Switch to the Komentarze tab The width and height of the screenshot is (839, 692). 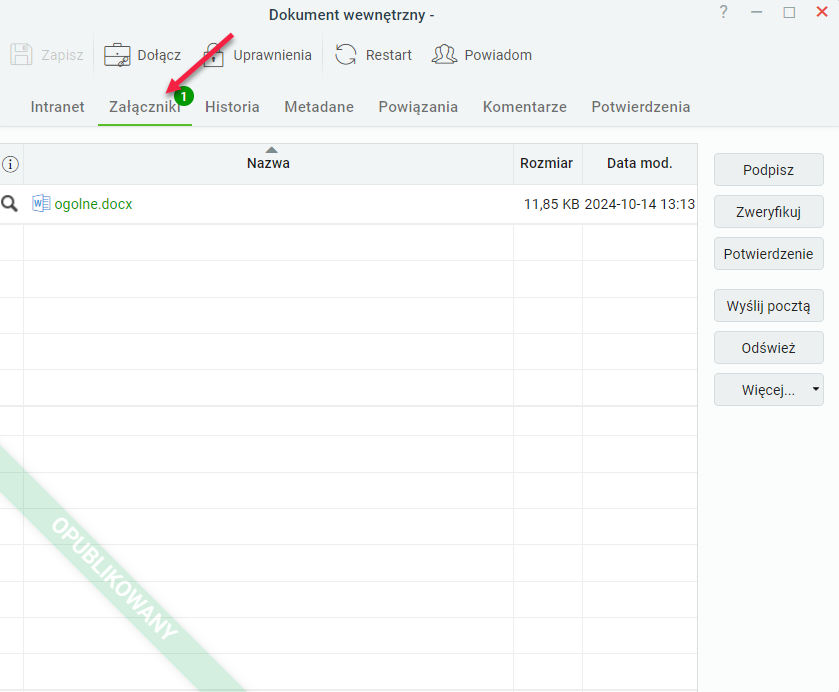524,107
